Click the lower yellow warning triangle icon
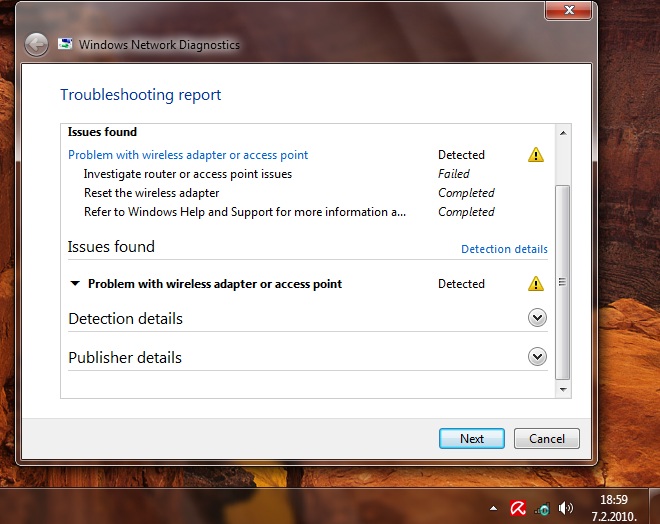The image size is (660, 524). click(536, 284)
